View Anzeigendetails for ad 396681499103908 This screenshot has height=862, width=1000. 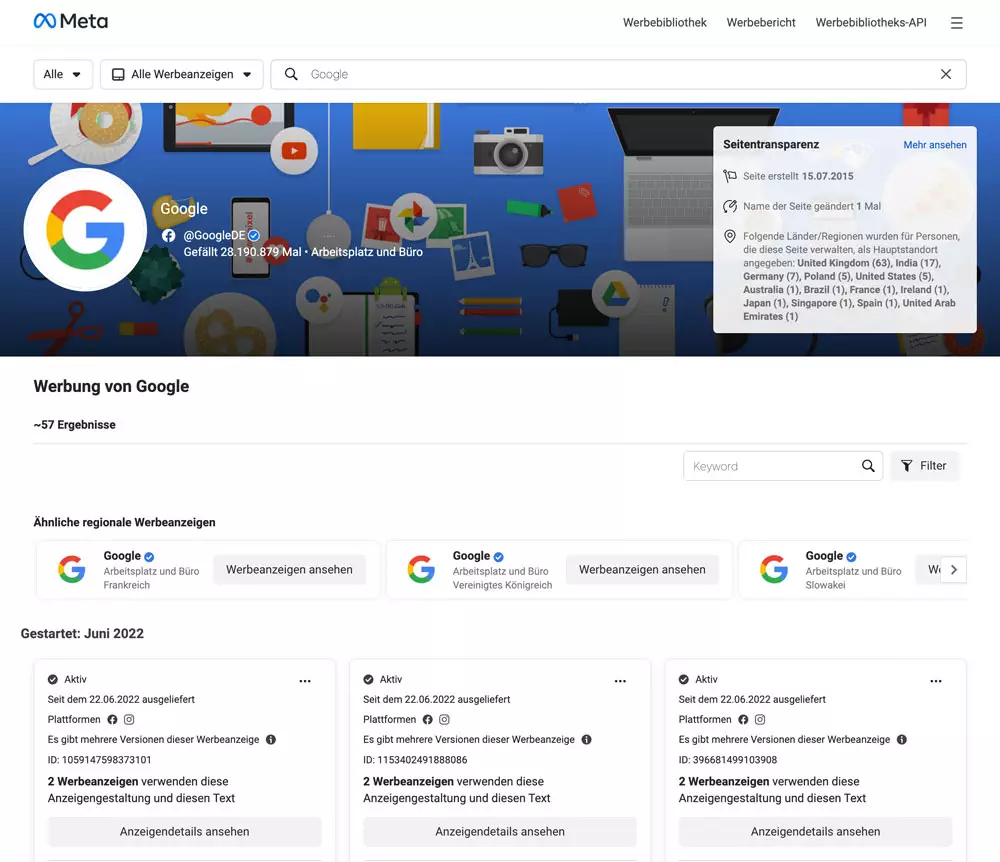click(815, 831)
